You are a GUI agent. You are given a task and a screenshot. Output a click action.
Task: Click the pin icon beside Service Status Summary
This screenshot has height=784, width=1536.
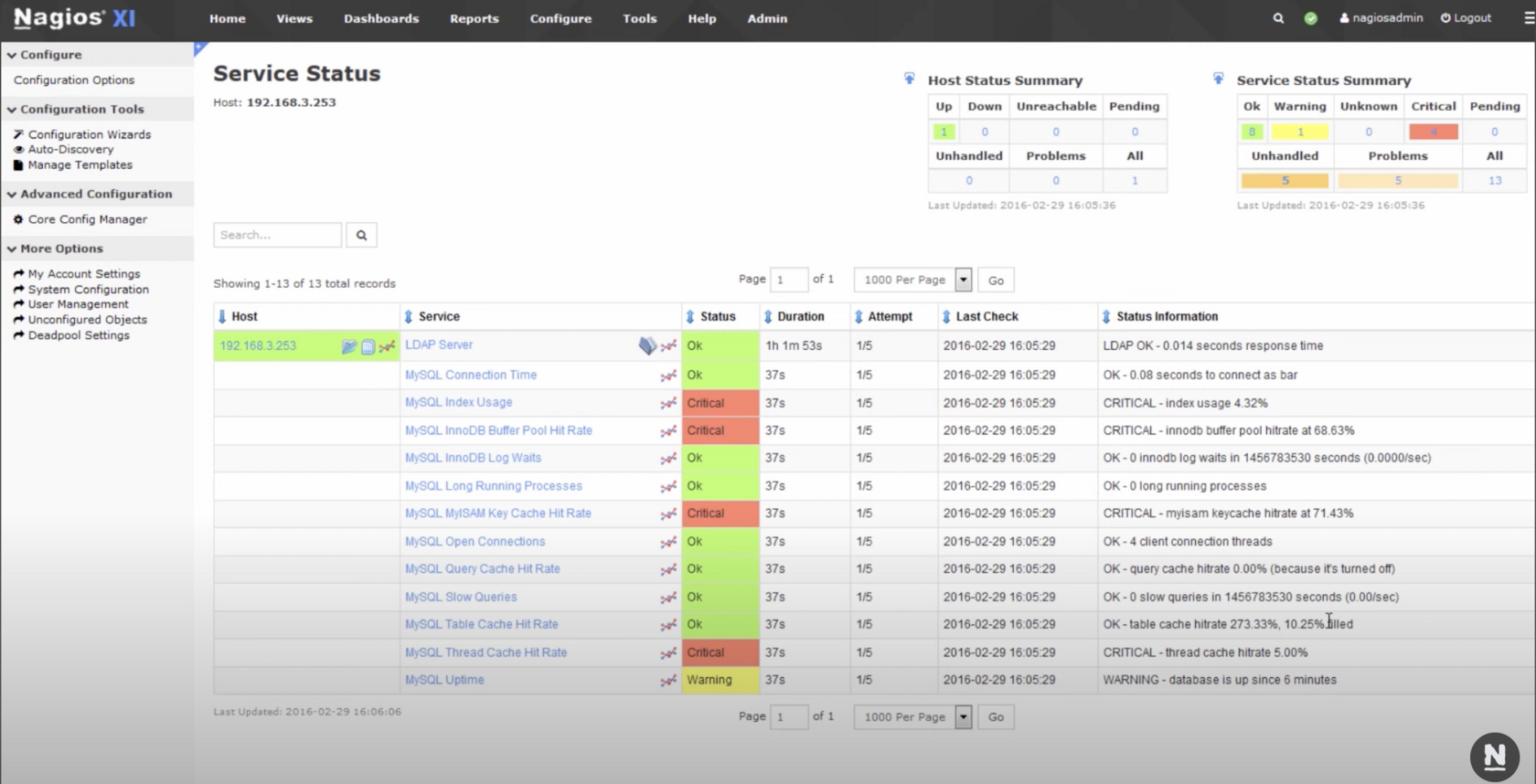click(x=1218, y=79)
